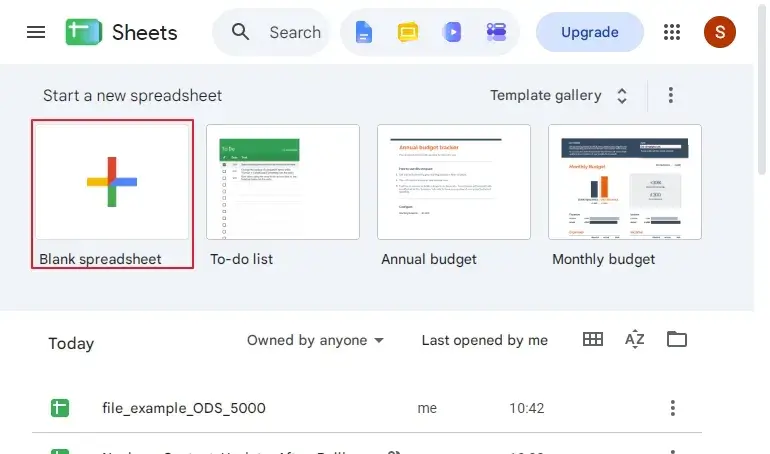Expand the Template gallery

[559, 95]
